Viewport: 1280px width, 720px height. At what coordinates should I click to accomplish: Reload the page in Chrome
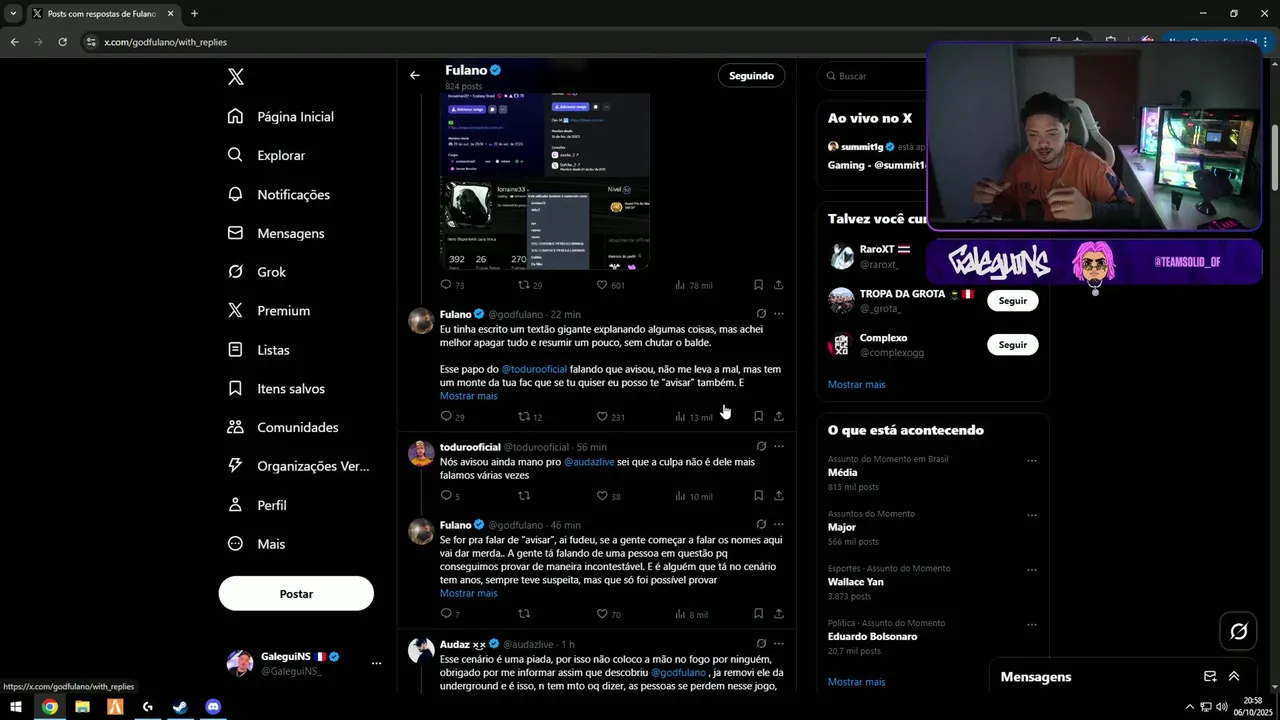[x=62, y=42]
